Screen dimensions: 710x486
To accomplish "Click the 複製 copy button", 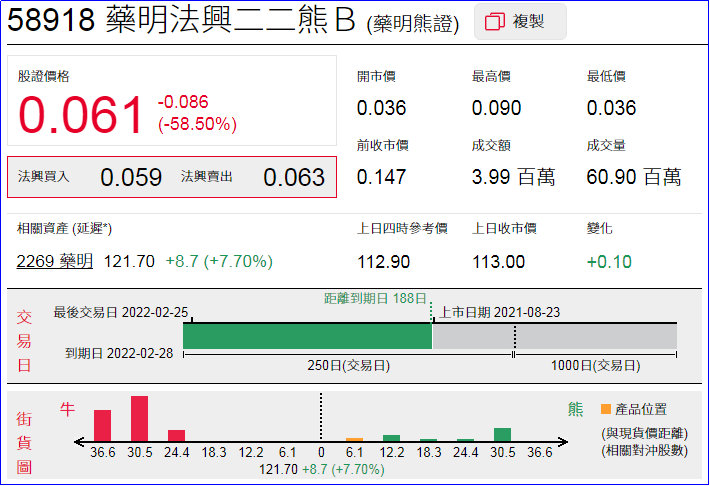I will (520, 21).
